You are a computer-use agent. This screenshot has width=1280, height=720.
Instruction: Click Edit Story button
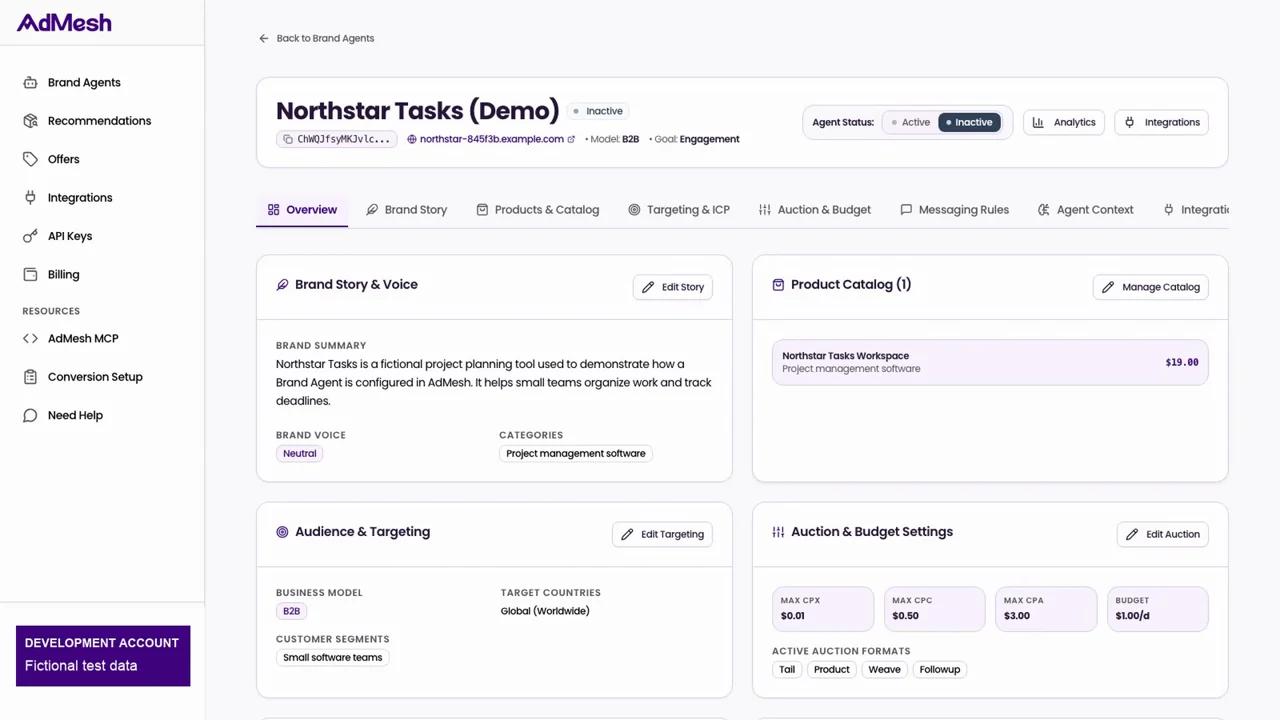tap(673, 287)
